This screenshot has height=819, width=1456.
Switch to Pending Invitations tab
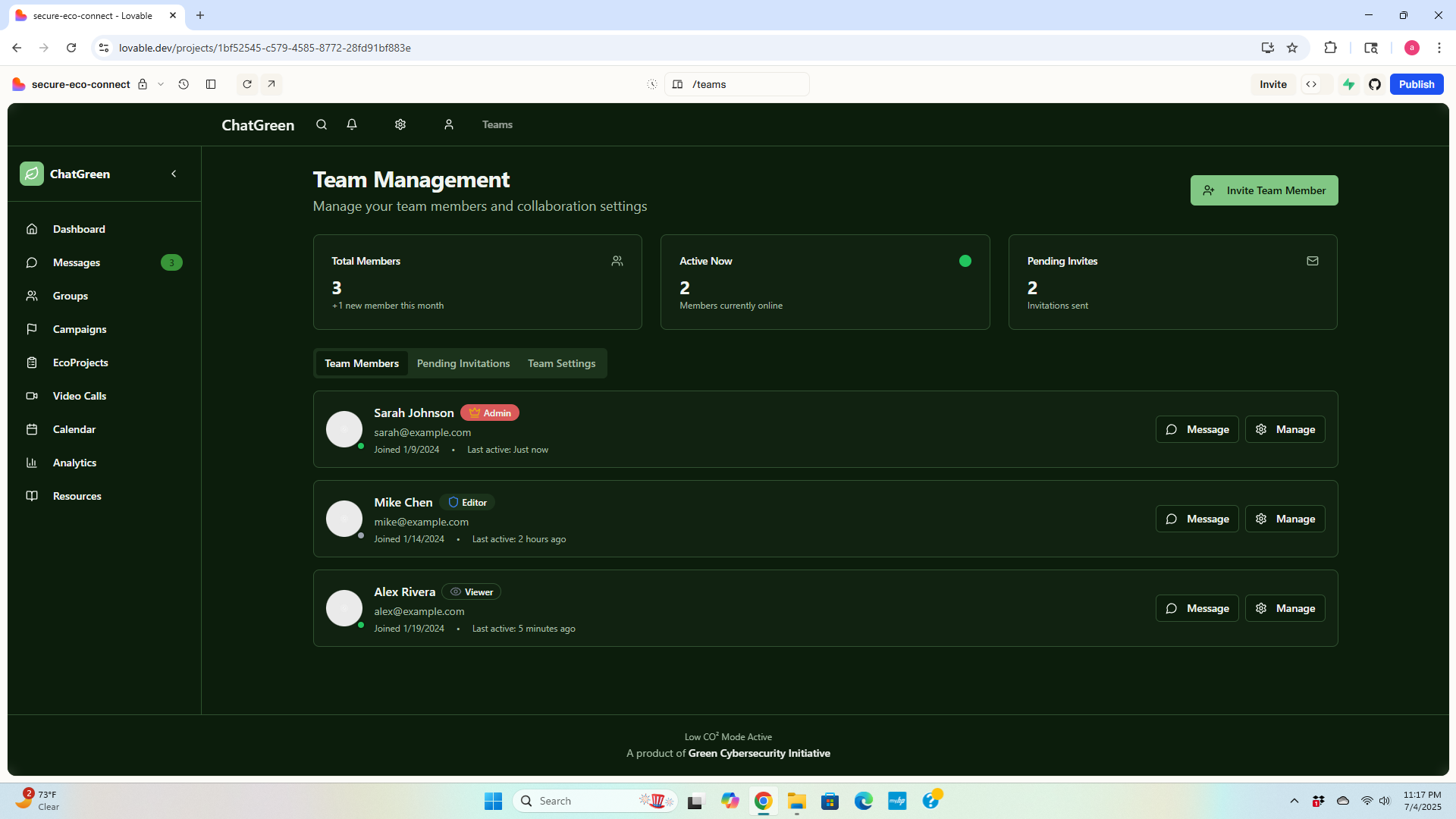[x=463, y=363]
